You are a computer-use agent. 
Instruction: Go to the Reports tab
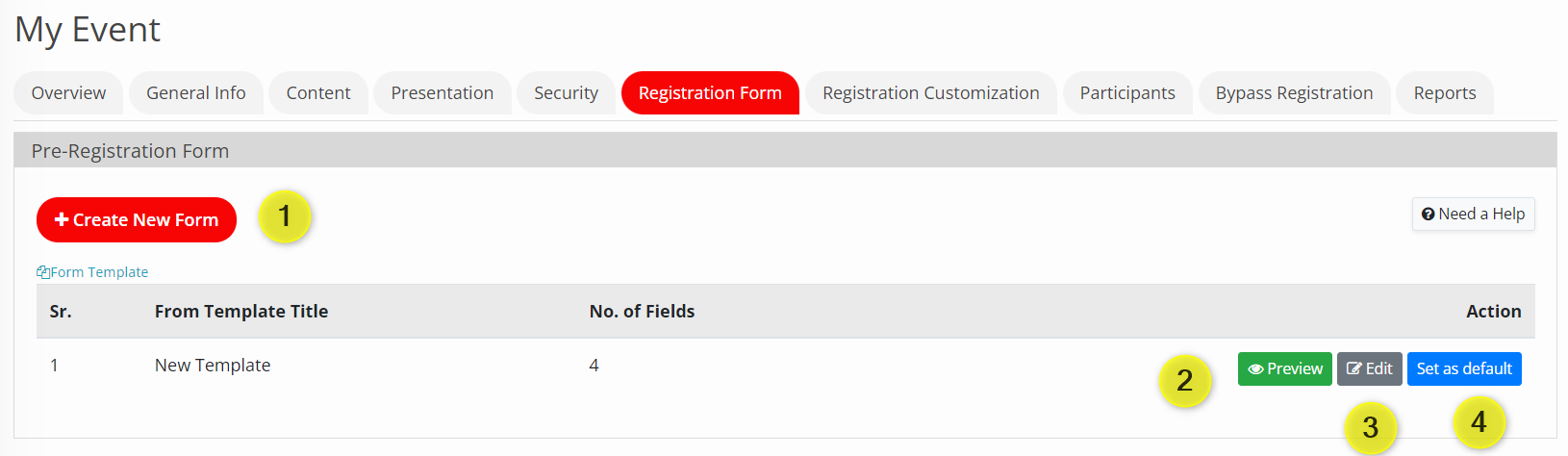(x=1444, y=93)
